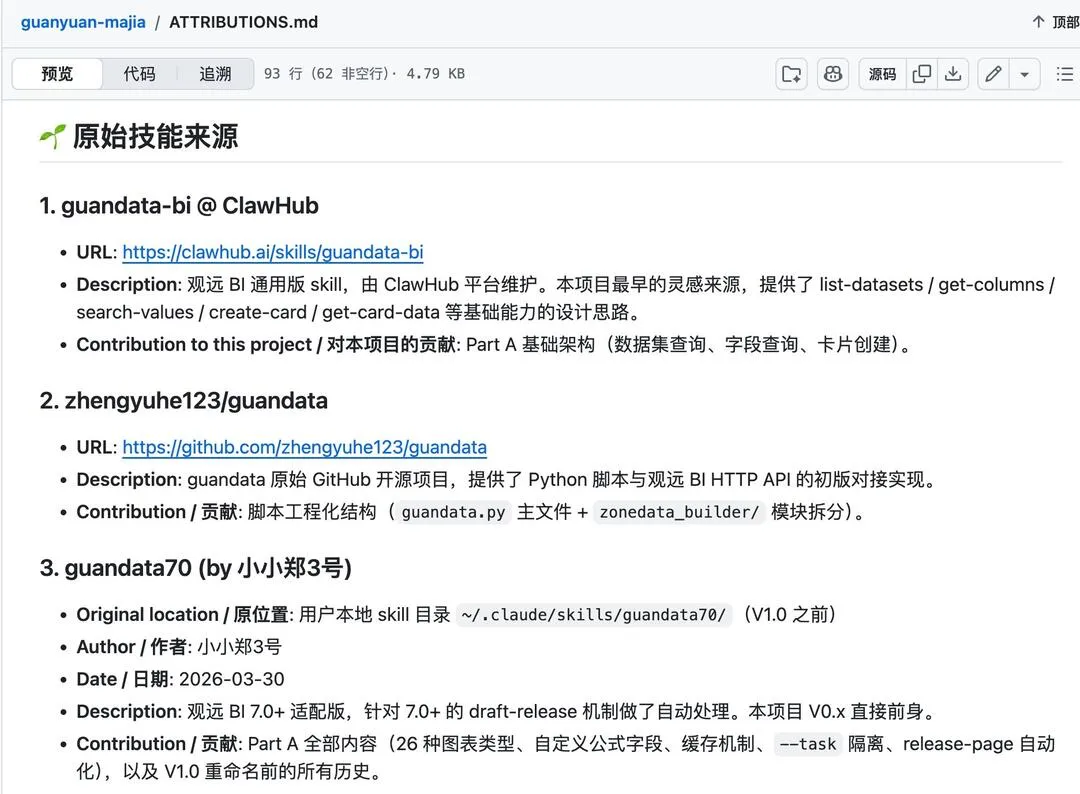Click heading 2. zhengyuhe123/guandata
The height and width of the screenshot is (794, 1080).
tap(183, 400)
